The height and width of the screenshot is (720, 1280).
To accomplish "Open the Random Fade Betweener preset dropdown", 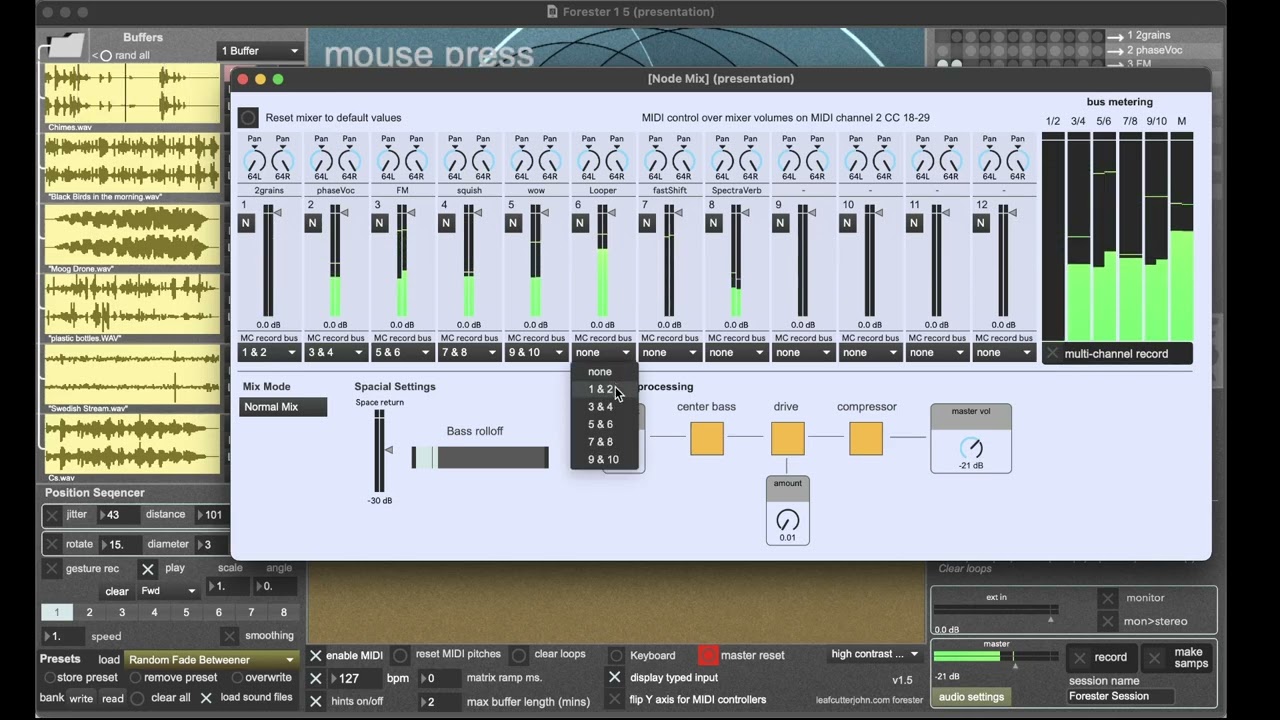I will pyautogui.click(x=212, y=660).
